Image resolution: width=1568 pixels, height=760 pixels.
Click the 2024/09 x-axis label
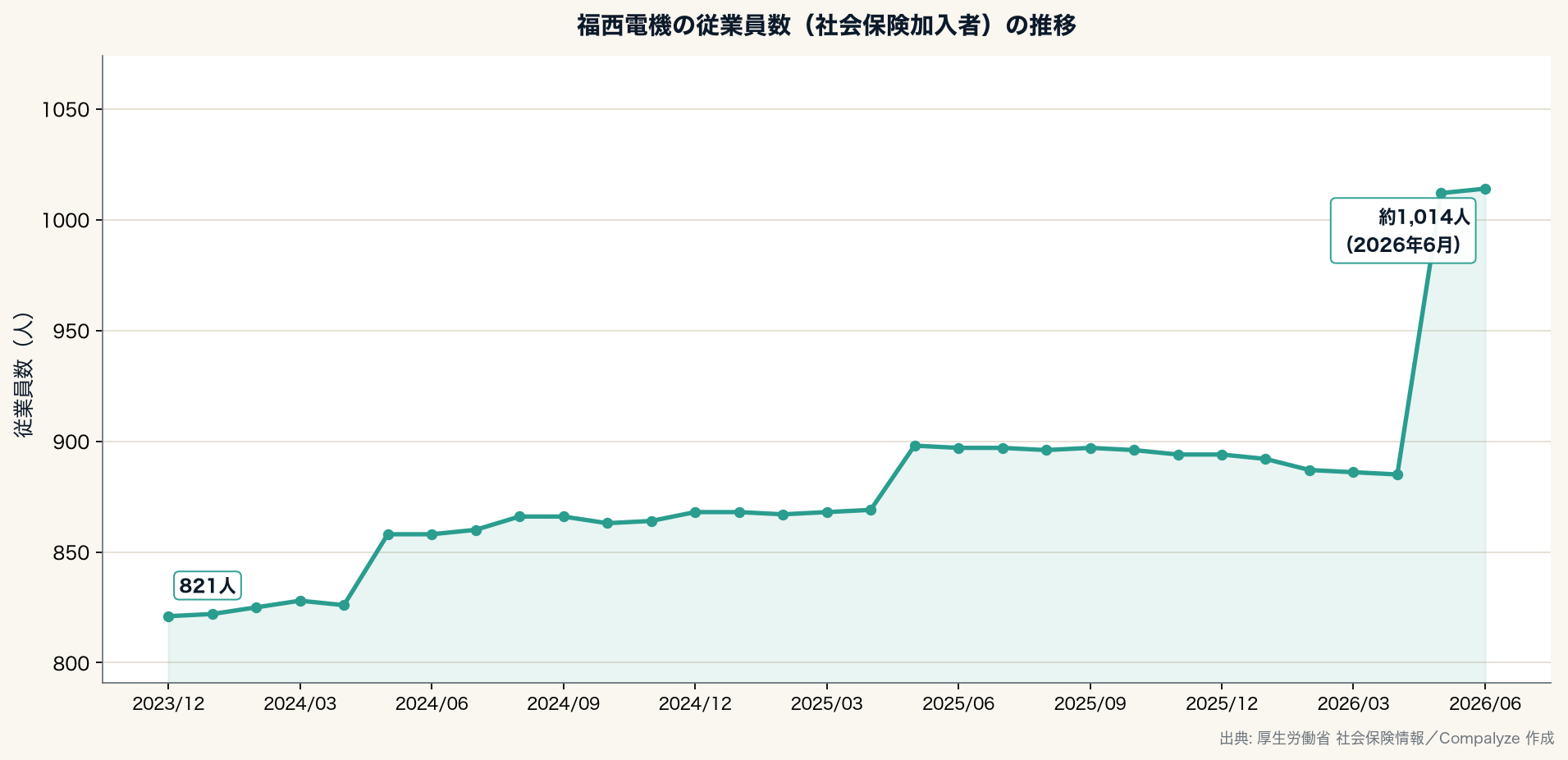click(564, 703)
